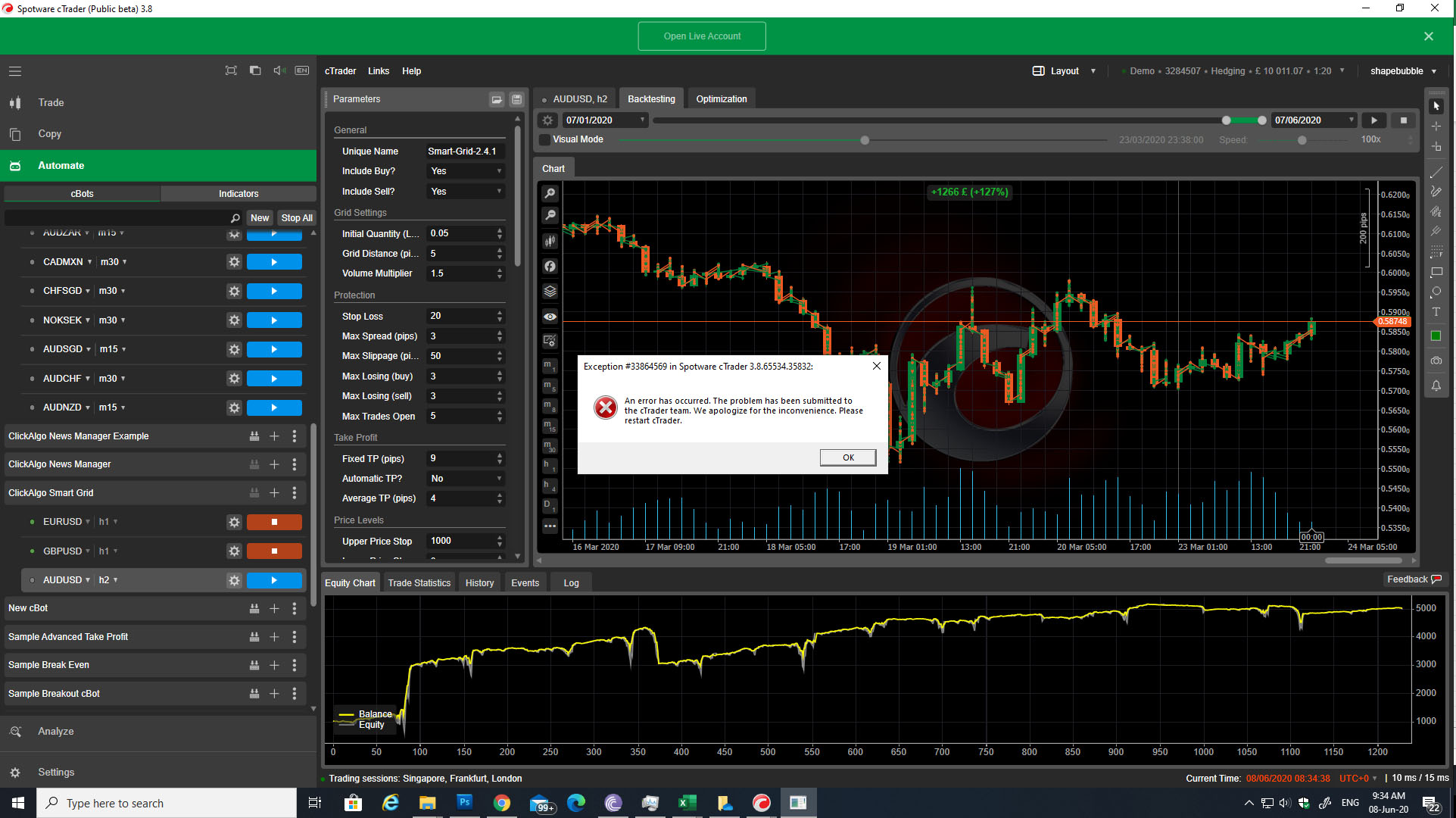Click the zoom out chart icon
Screen dimensions: 1456x818
pos(550,216)
